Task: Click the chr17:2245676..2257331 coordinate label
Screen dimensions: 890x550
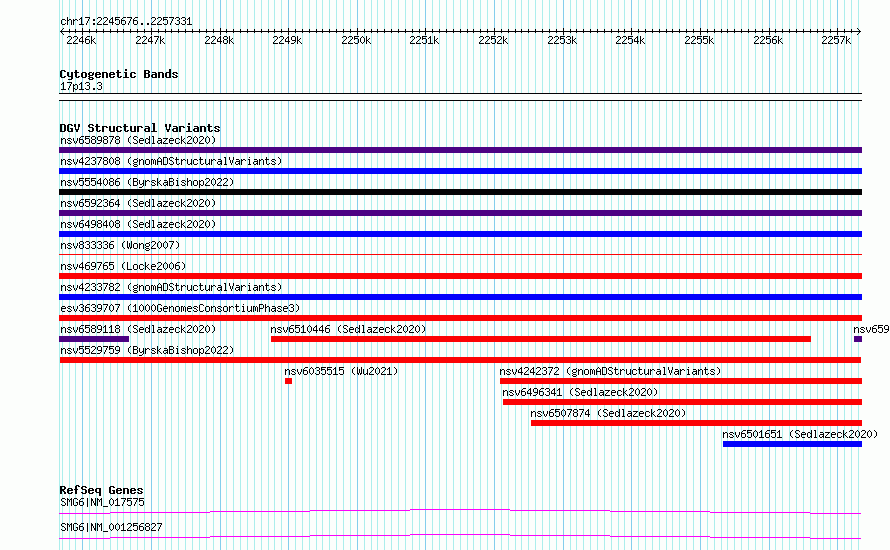Action: 126,22
